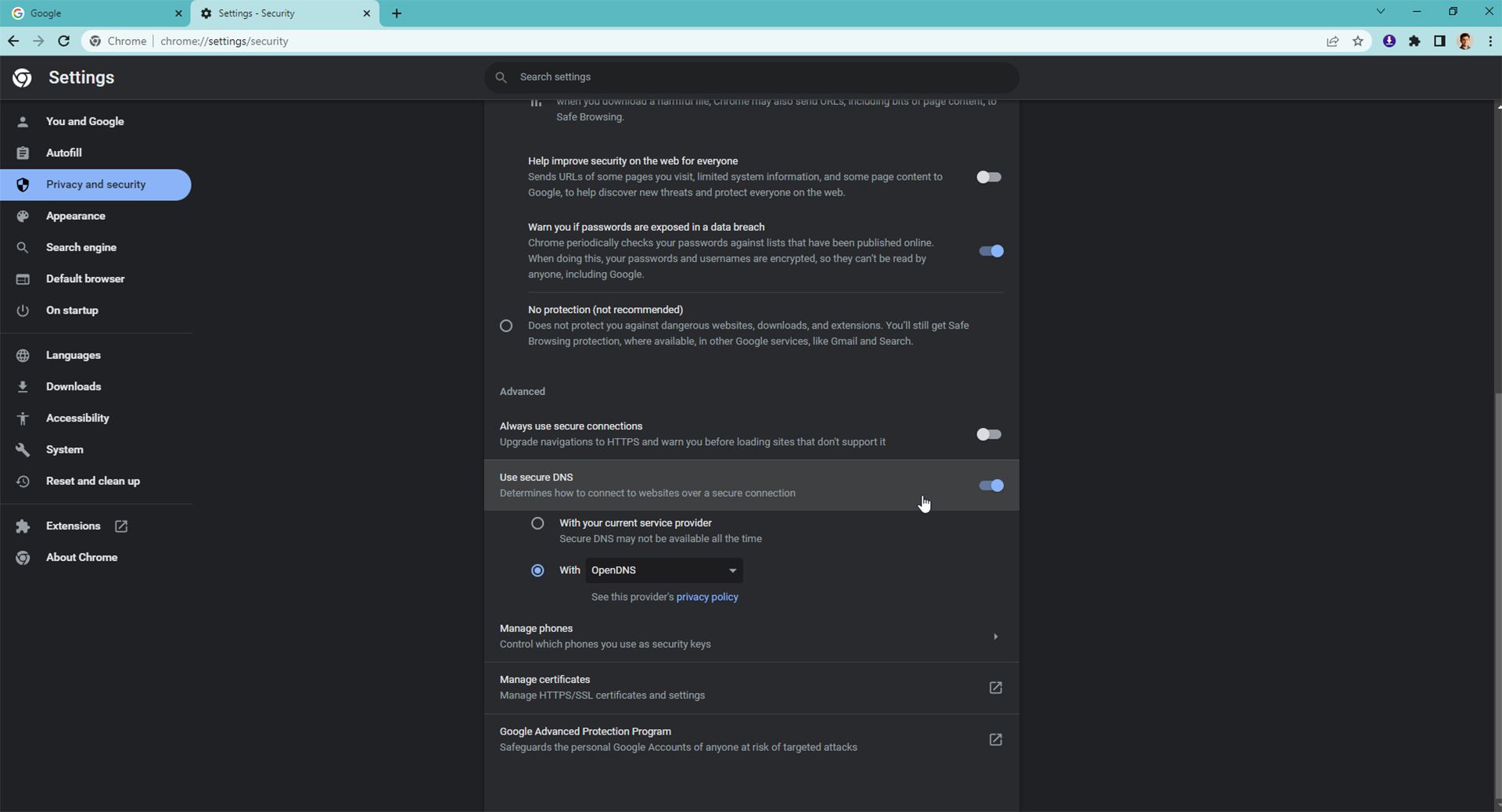The image size is (1502, 812).
Task: Open the profile avatar icon
Action: [x=1465, y=41]
